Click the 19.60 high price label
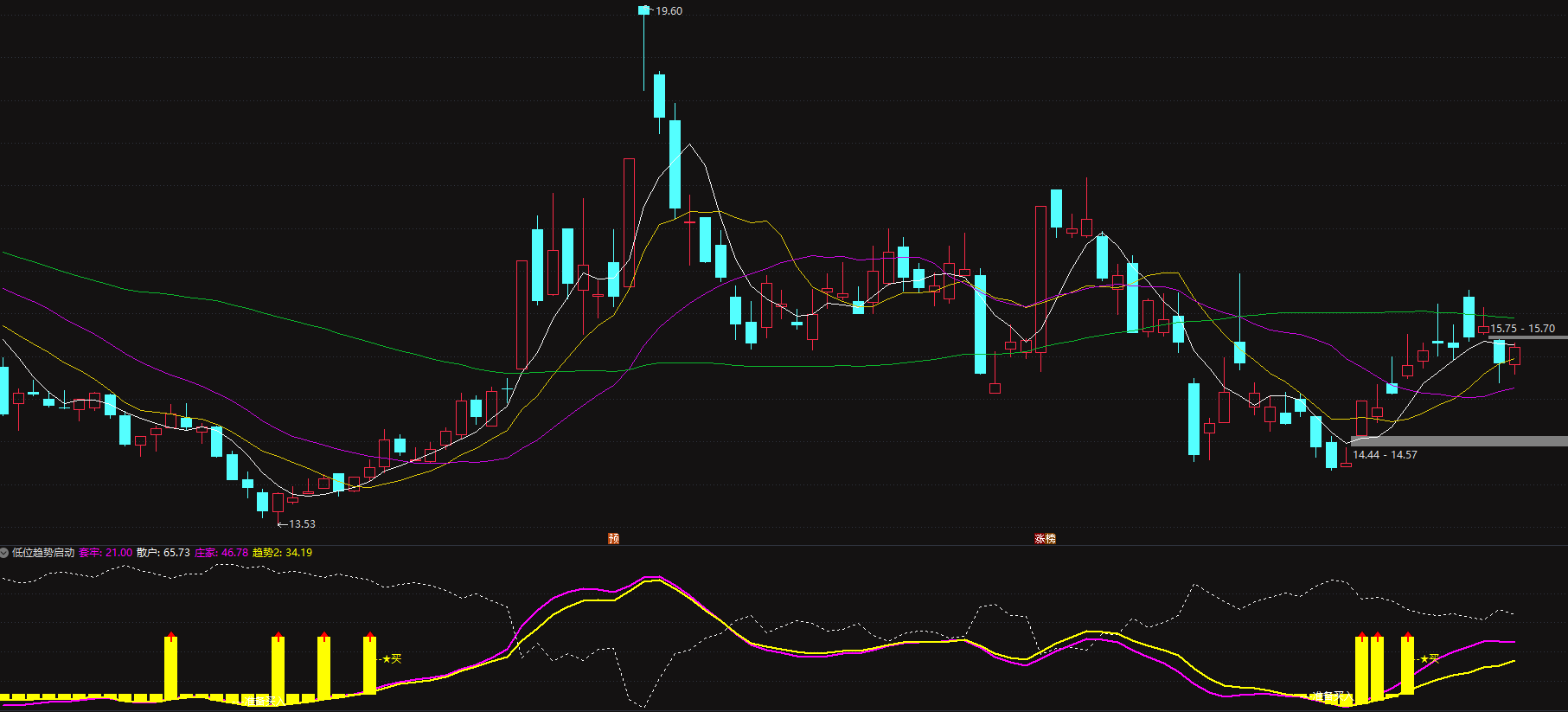The image size is (1568, 712). click(x=668, y=11)
